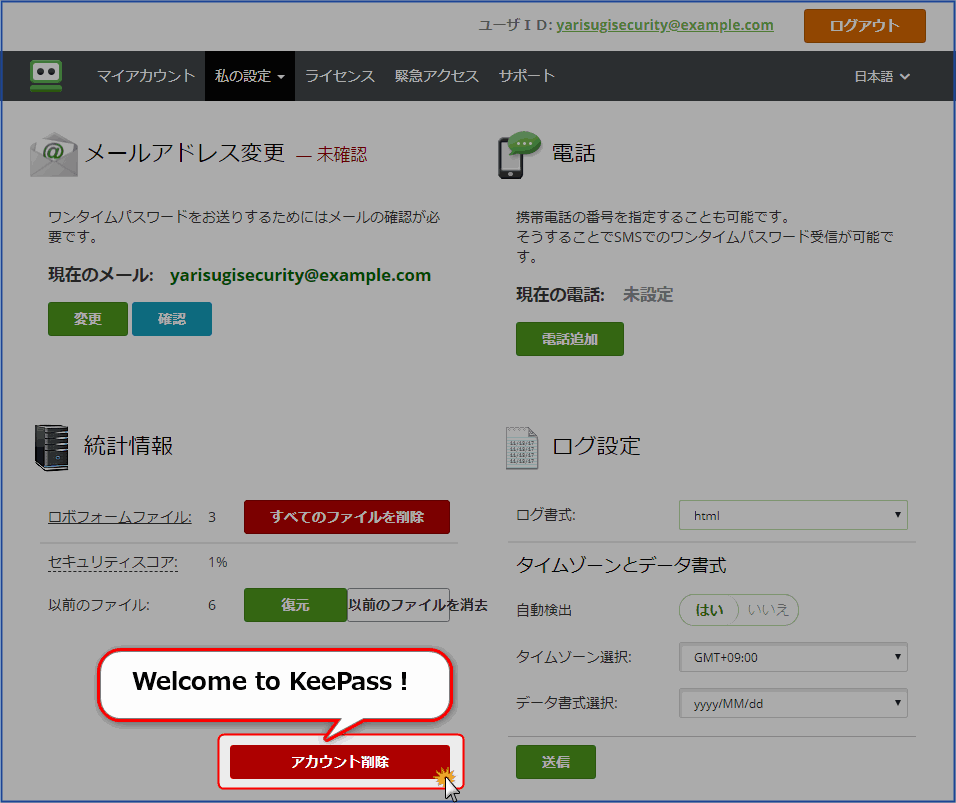The width and height of the screenshot is (956, 803).
Task: Select はい for 自動検出
Action: click(x=709, y=610)
